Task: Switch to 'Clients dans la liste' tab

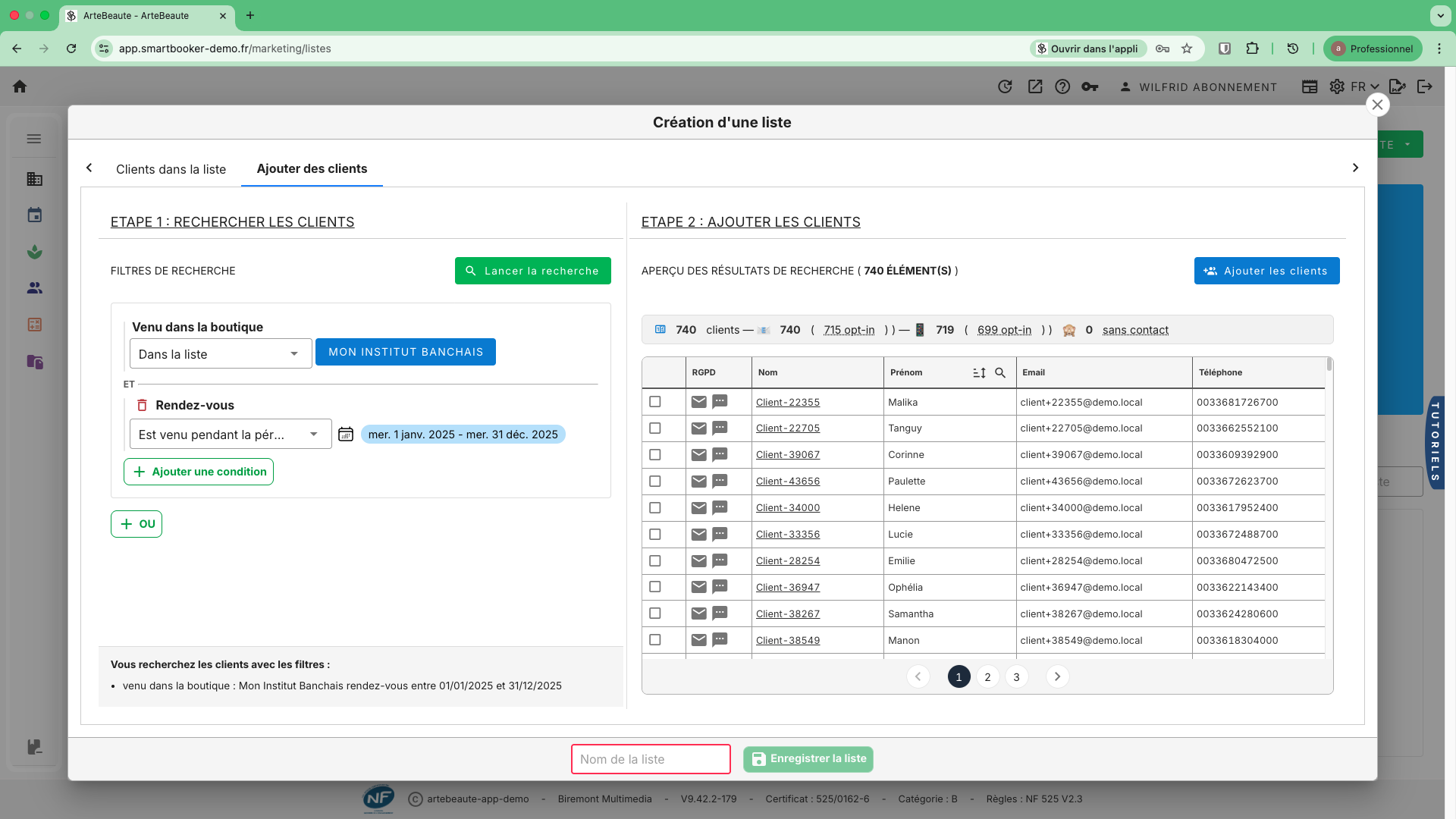Action: tap(171, 169)
